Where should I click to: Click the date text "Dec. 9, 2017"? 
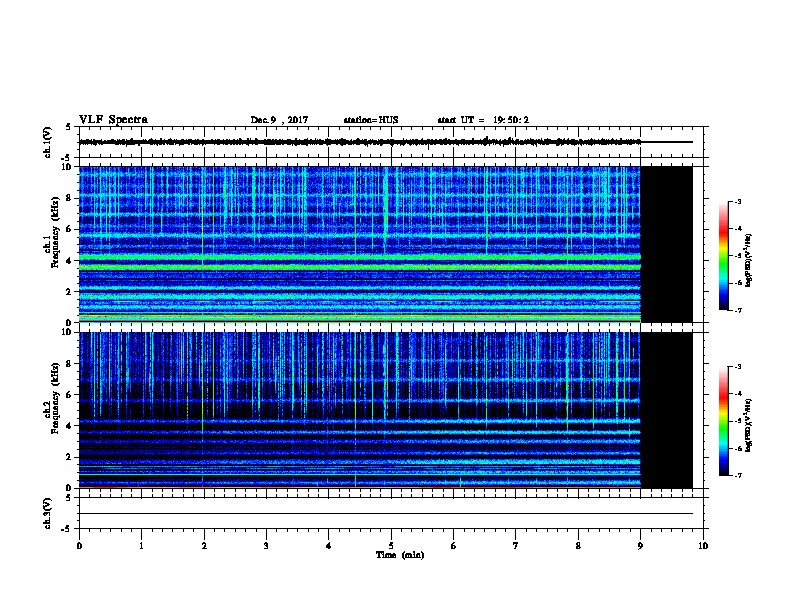tap(279, 120)
